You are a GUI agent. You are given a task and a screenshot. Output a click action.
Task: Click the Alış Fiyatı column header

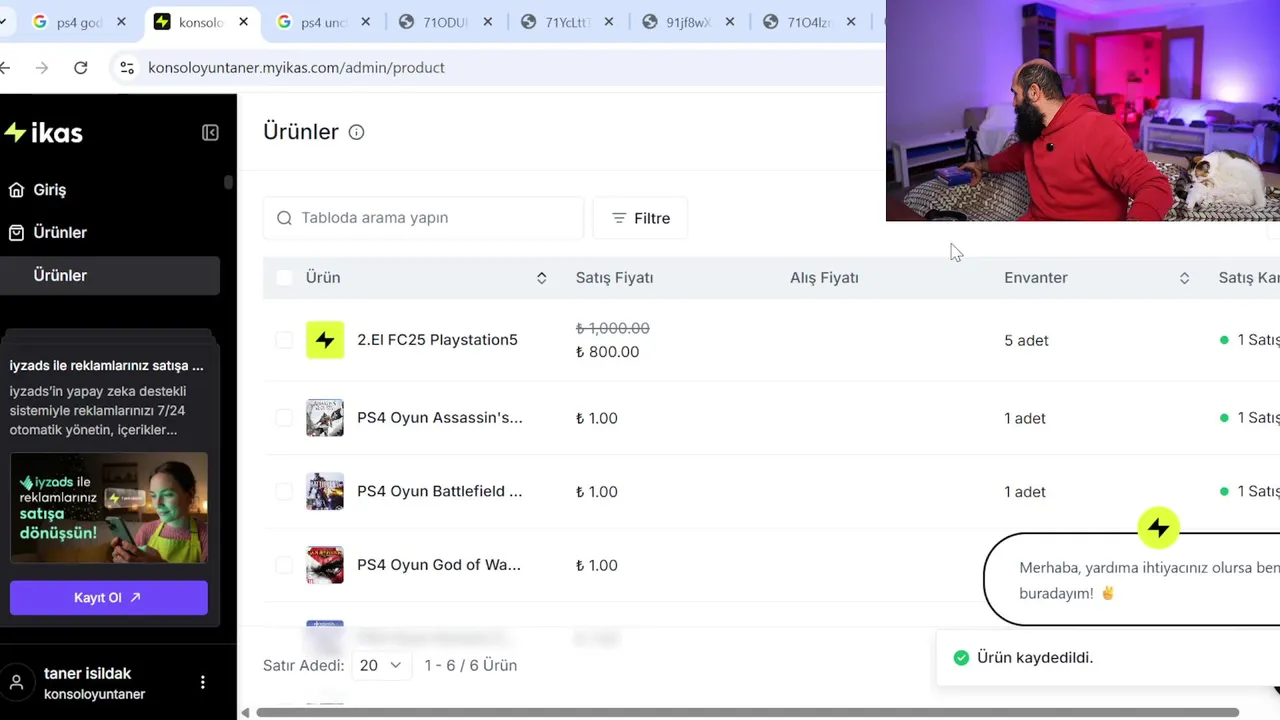pyautogui.click(x=824, y=277)
